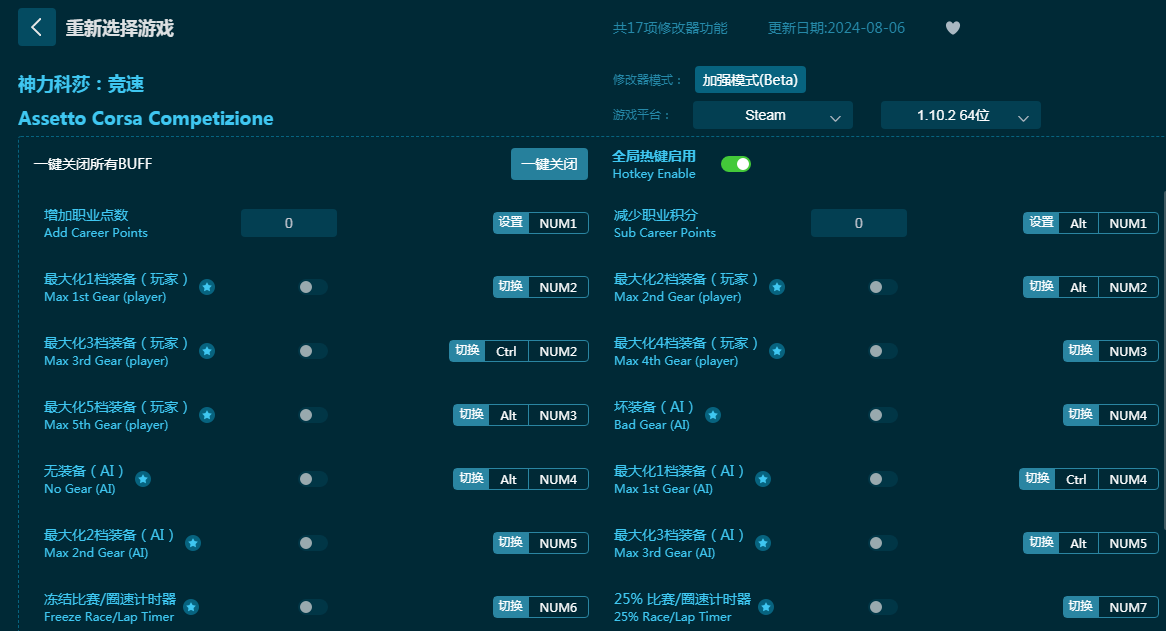Click the back arrow icon
This screenshot has width=1166, height=631.
click(x=36, y=27)
